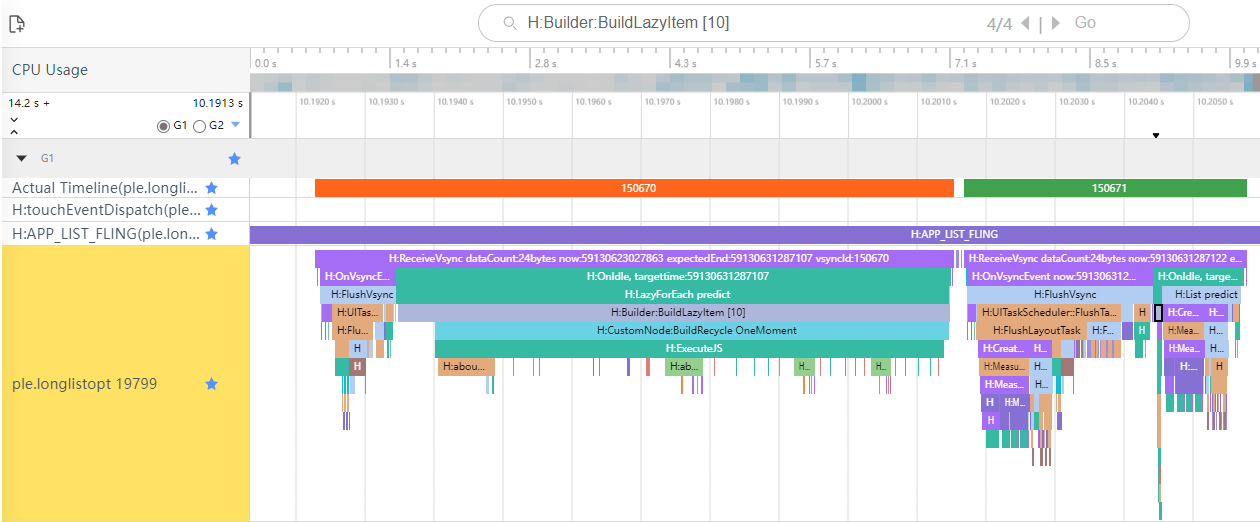The width and height of the screenshot is (1260, 522).
Task: Click the import trace file icon
Action: click(16, 23)
